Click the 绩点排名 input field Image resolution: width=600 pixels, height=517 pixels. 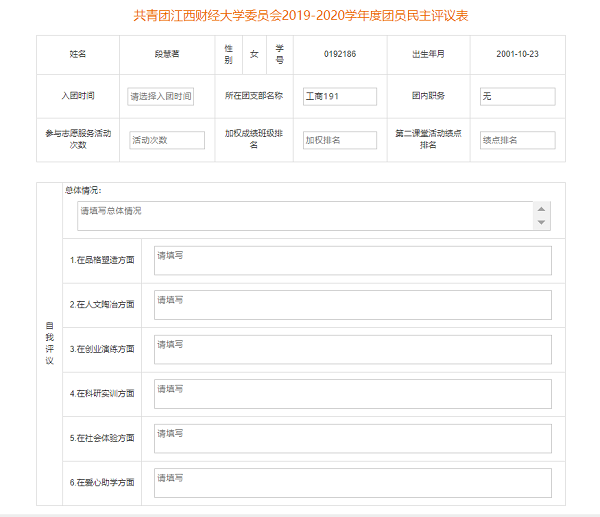(517, 140)
